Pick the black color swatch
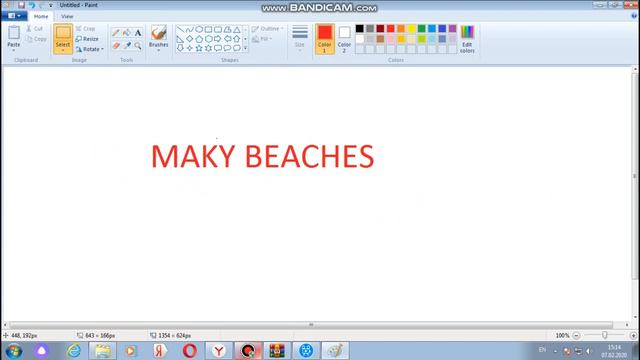640x360 pixels. pyautogui.click(x=360, y=28)
